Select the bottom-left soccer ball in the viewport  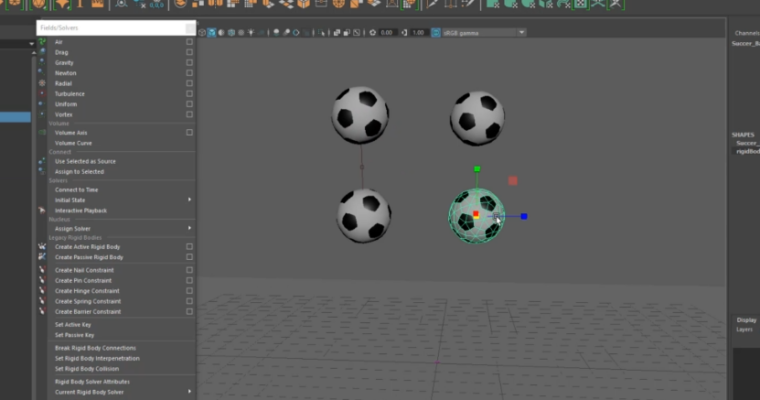click(x=364, y=216)
